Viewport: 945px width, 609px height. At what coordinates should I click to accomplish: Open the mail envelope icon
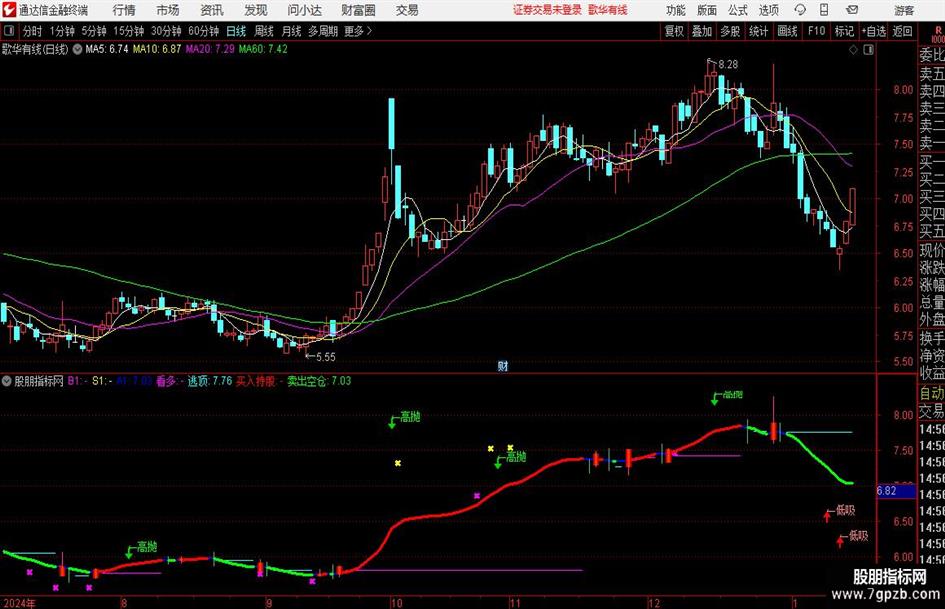point(852,10)
